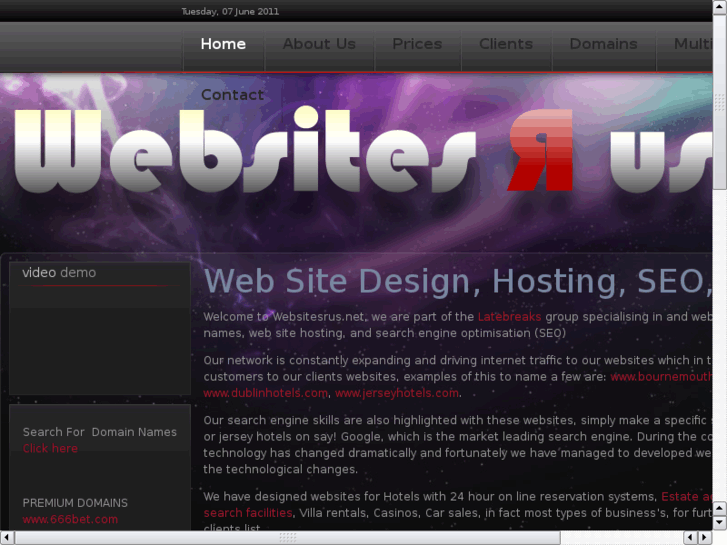
Task: Open the www.dublinhotels.com link
Action: [266, 393]
